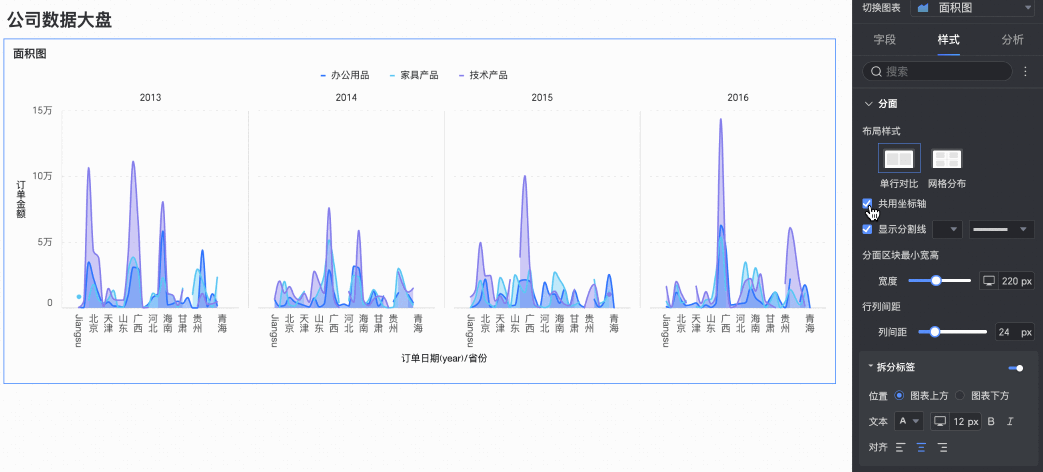Click the 分面区块最小宽高 label
This screenshot has width=1043, height=472.
pyautogui.click(x=900, y=255)
